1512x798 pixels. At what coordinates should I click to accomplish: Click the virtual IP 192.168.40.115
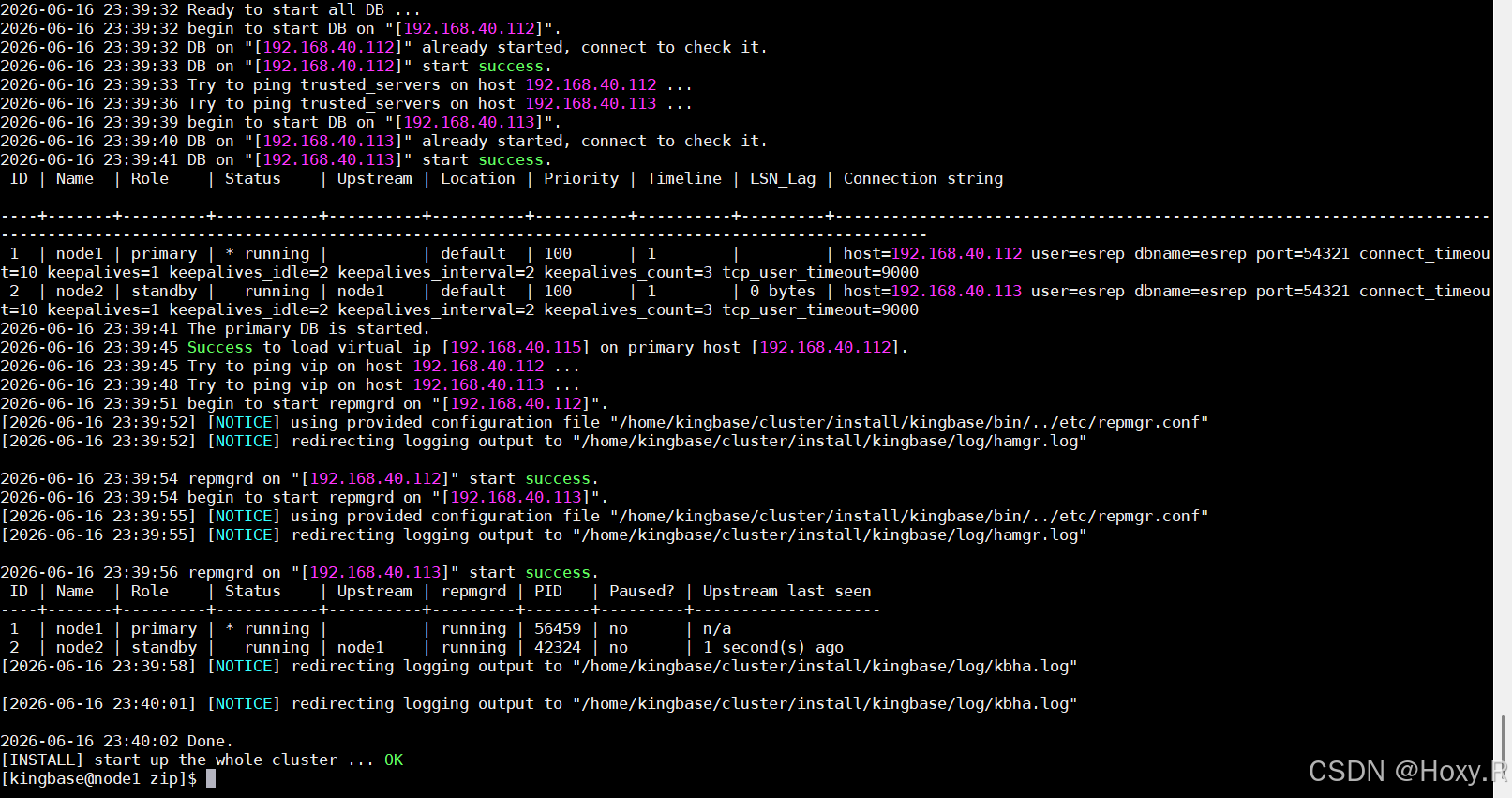516,347
